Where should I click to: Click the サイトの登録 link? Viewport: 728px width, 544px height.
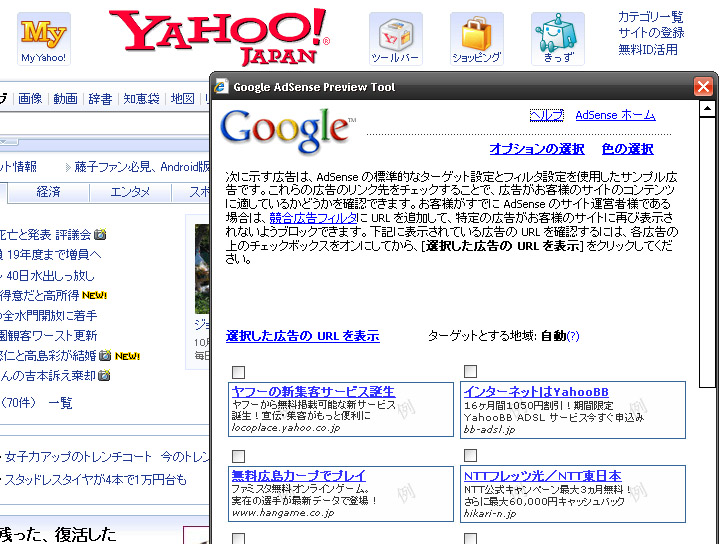click(x=651, y=33)
